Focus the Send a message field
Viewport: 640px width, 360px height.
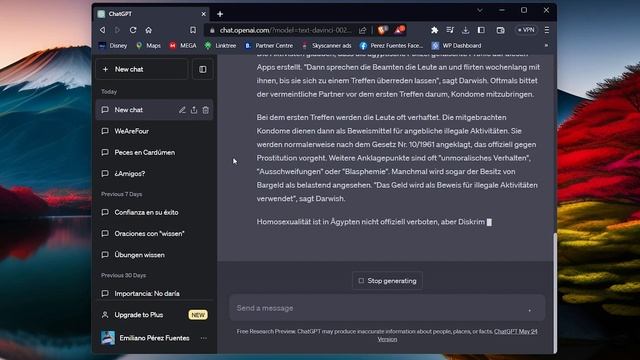coord(387,308)
